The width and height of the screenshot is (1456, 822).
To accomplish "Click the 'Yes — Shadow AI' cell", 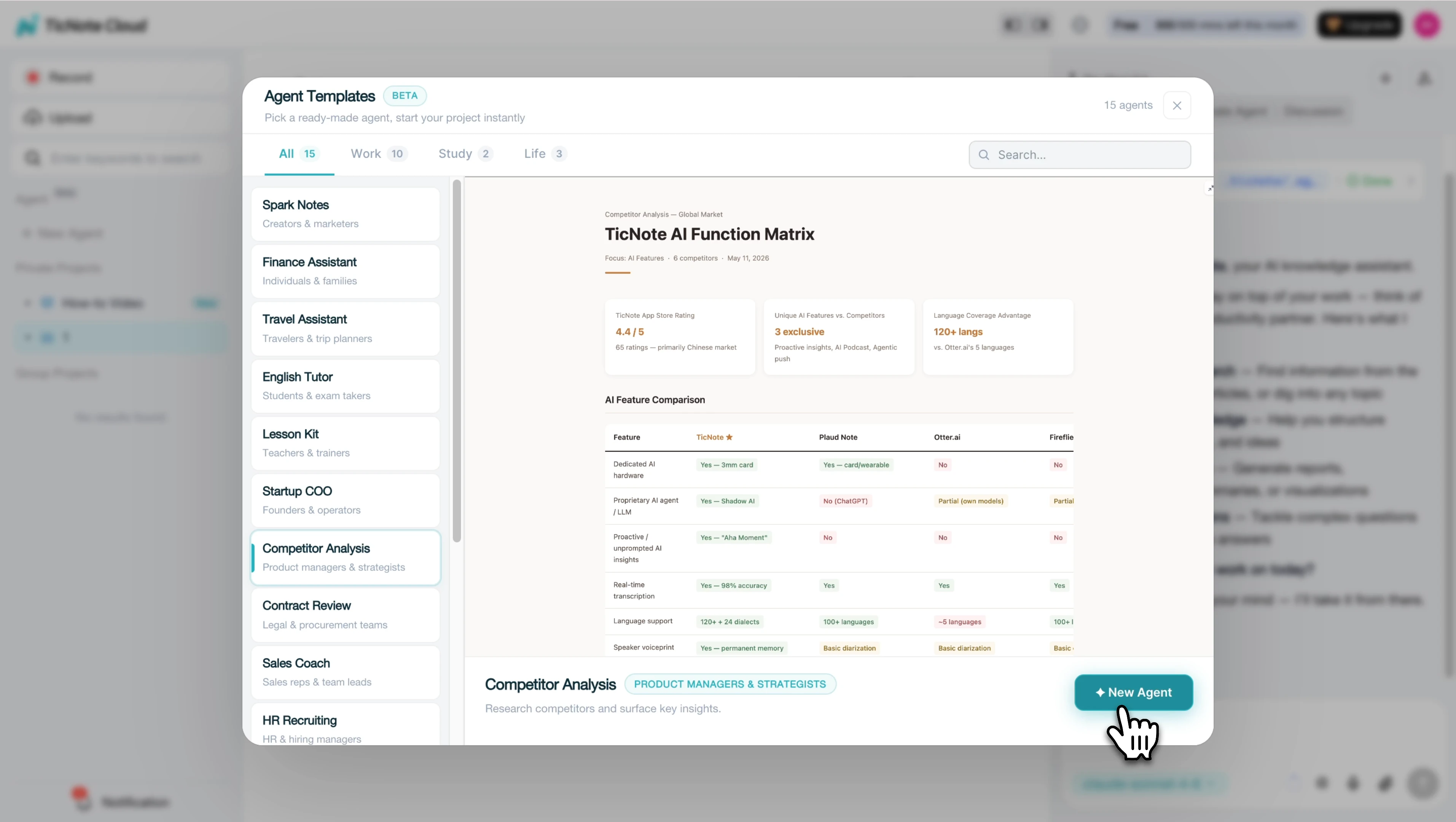I will (x=728, y=501).
